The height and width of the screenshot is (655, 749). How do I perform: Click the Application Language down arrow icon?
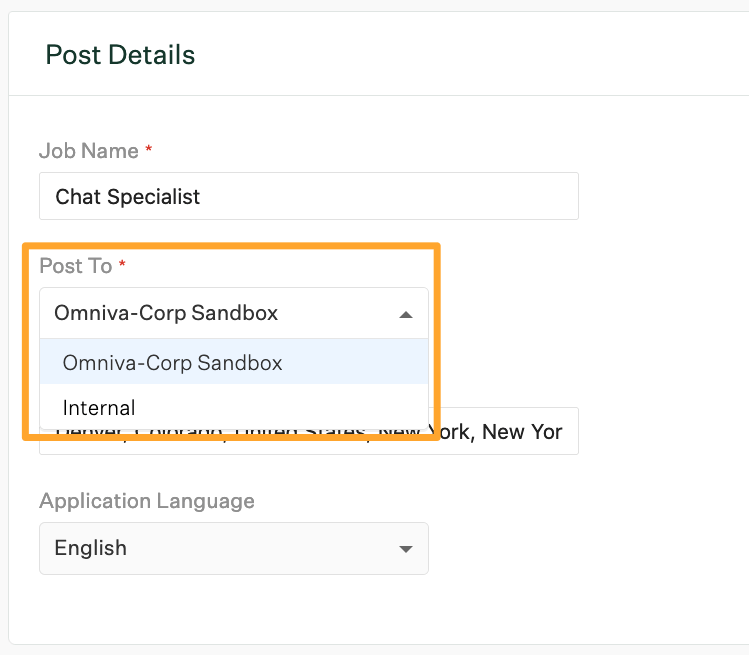[x=405, y=549]
